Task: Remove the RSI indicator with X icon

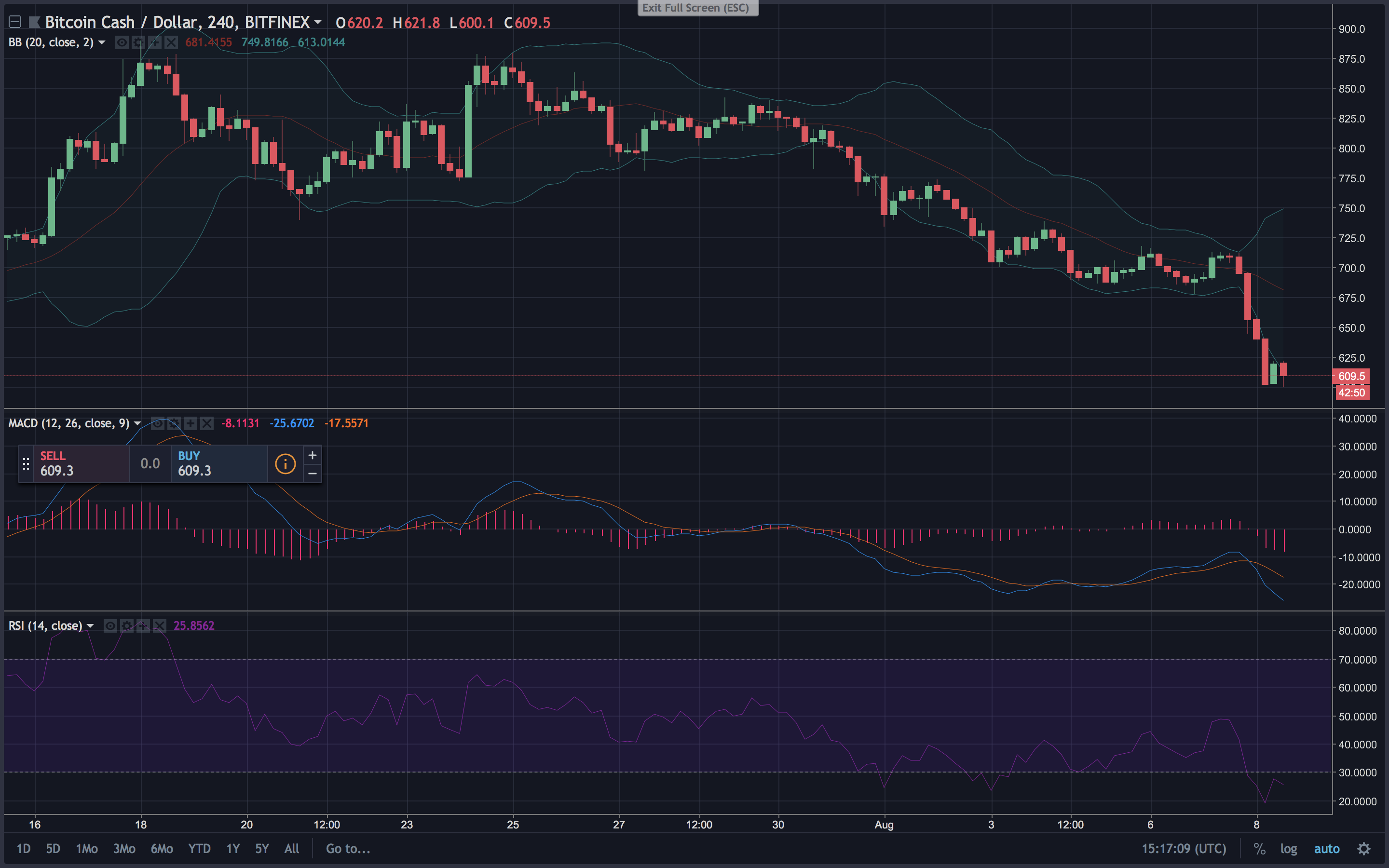Action: tap(160, 626)
